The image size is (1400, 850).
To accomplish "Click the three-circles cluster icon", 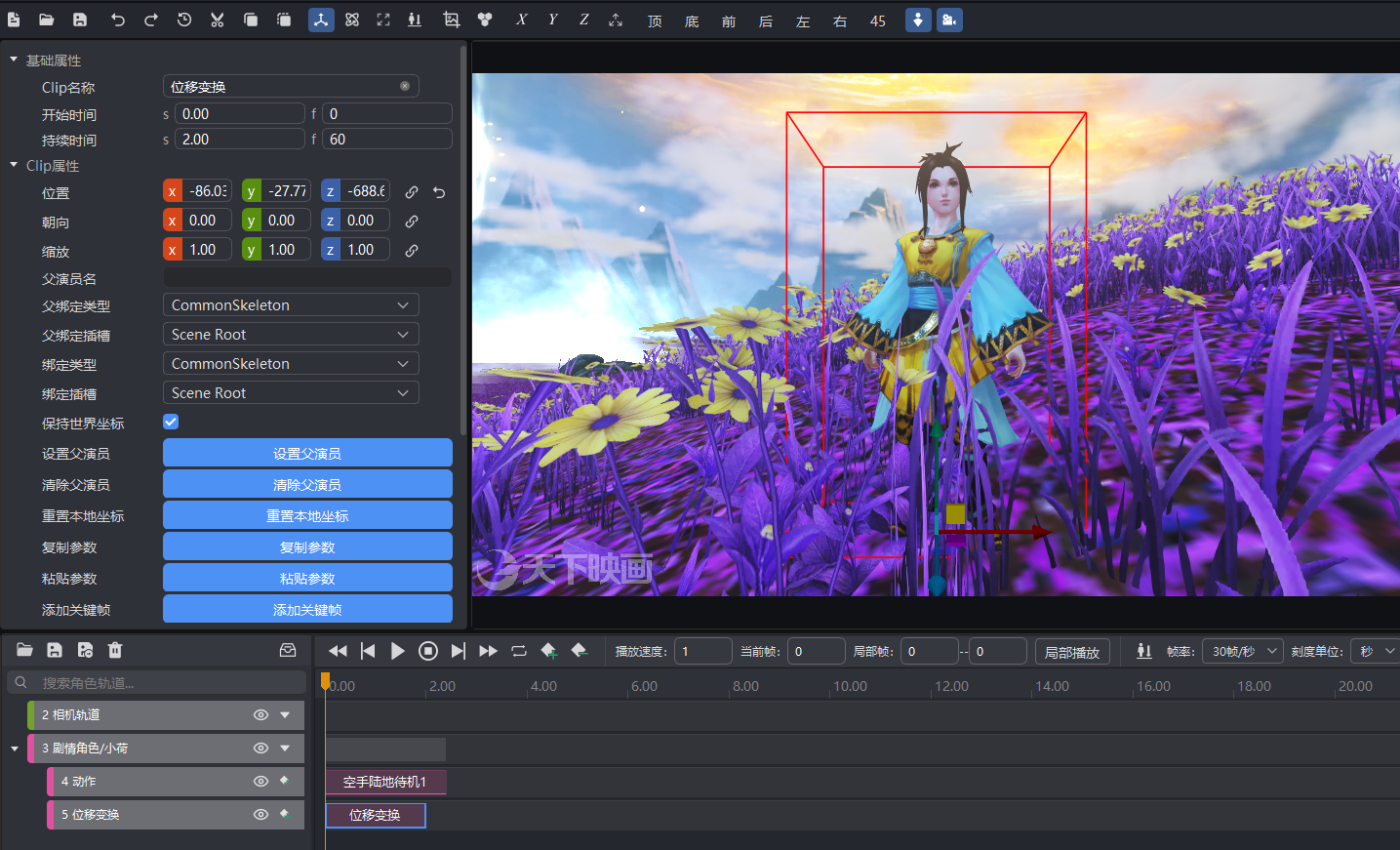I will [485, 20].
